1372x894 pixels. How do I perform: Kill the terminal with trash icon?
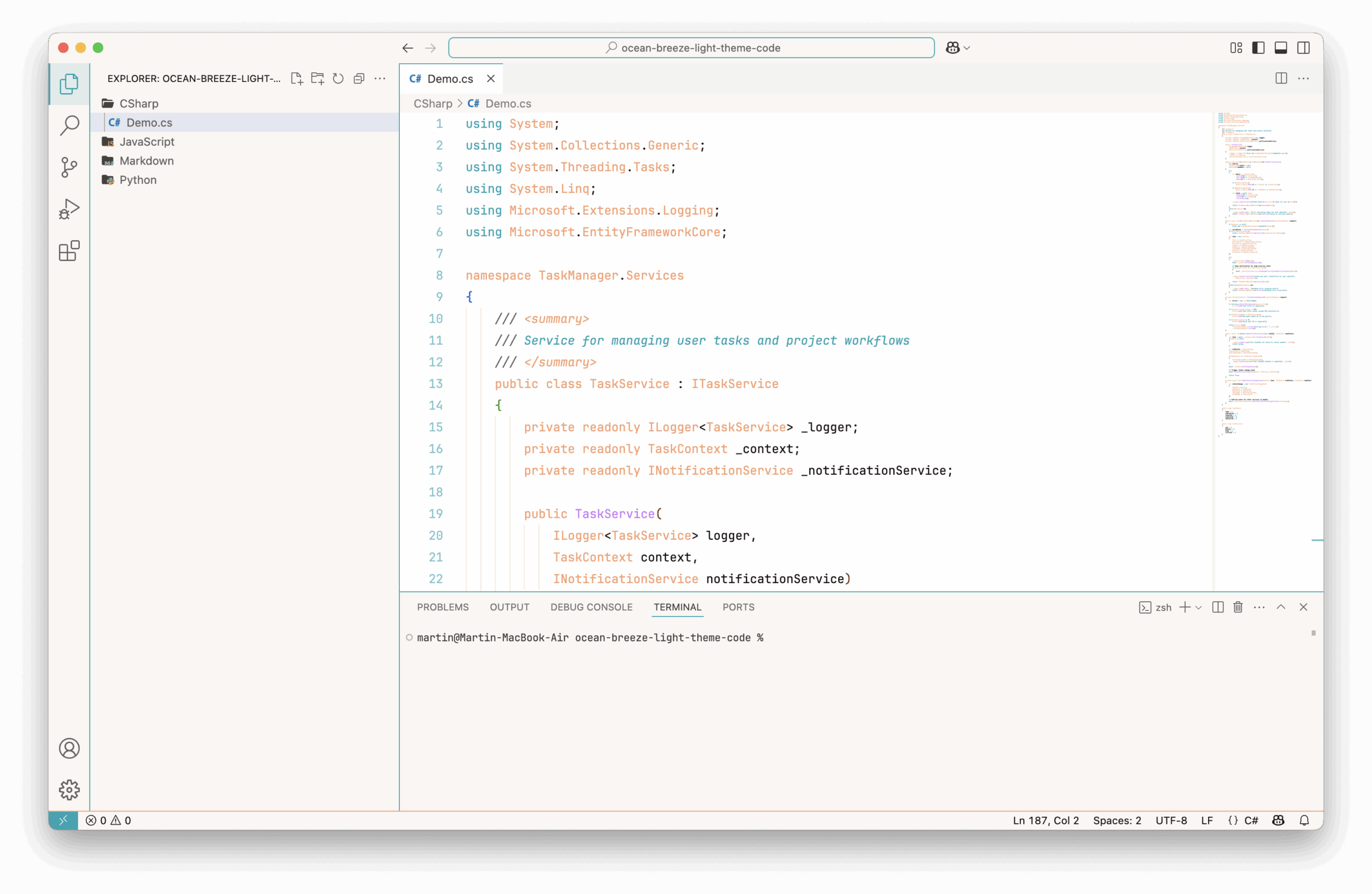pos(1238,607)
